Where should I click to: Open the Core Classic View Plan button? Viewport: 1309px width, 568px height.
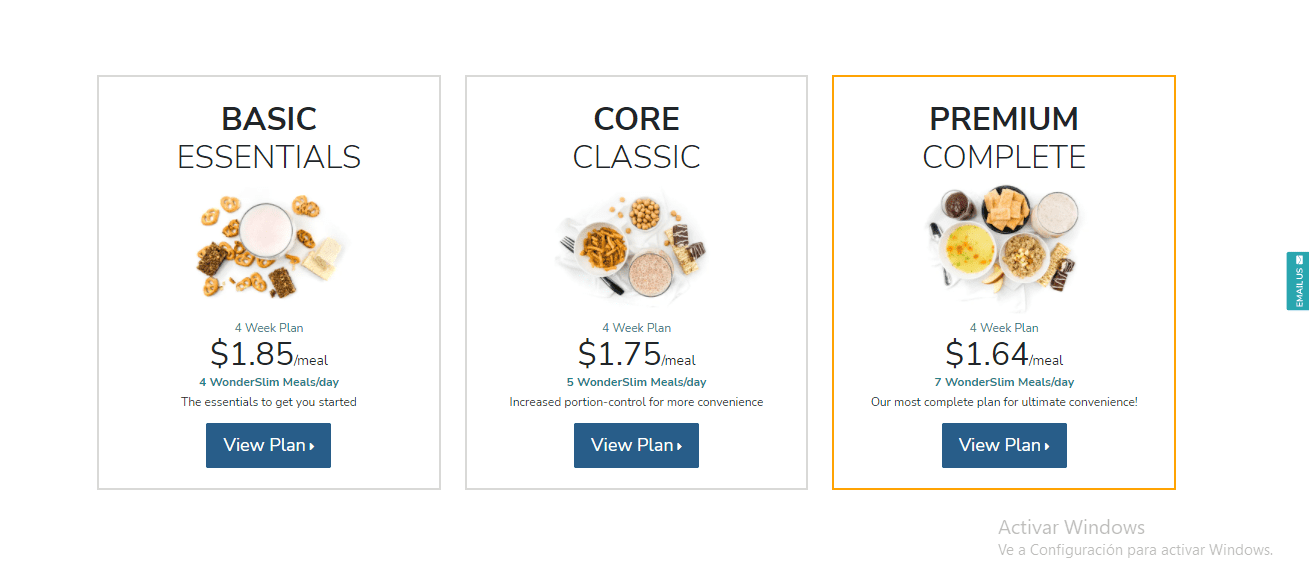636,445
